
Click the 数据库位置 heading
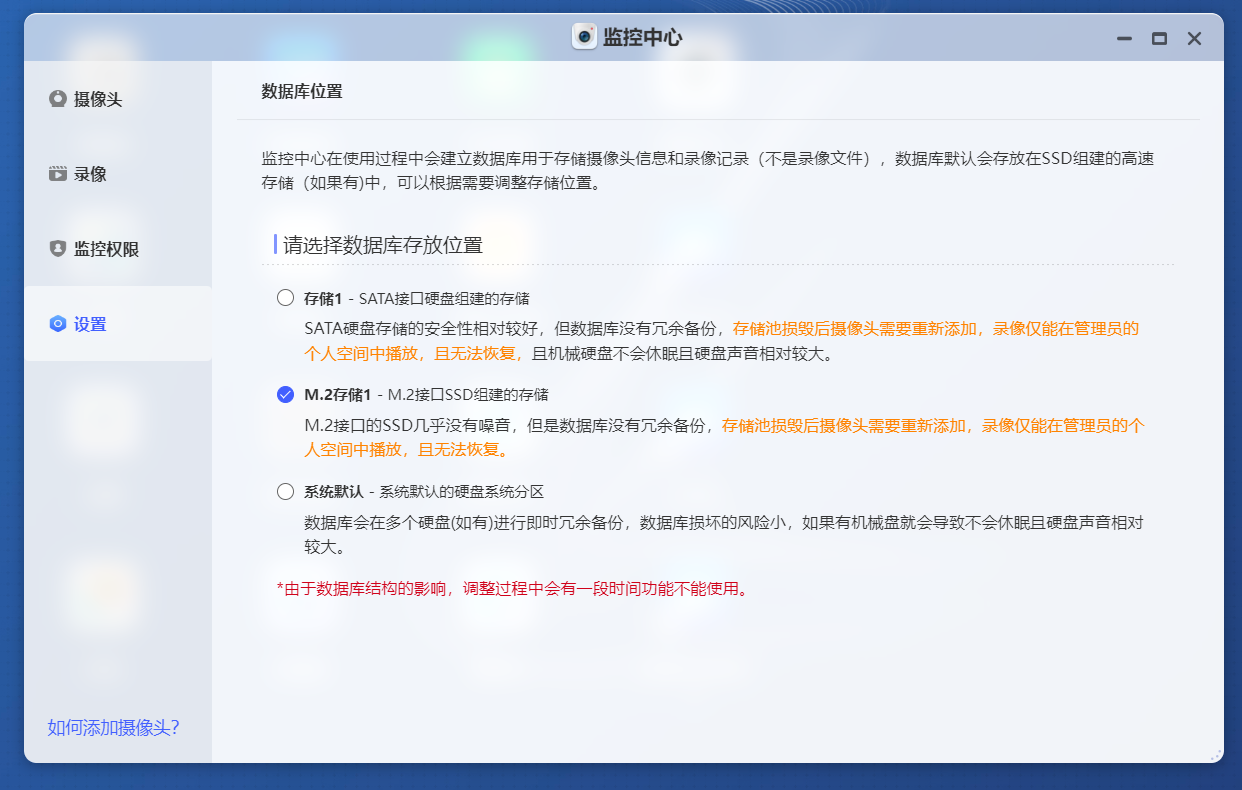pos(302,91)
